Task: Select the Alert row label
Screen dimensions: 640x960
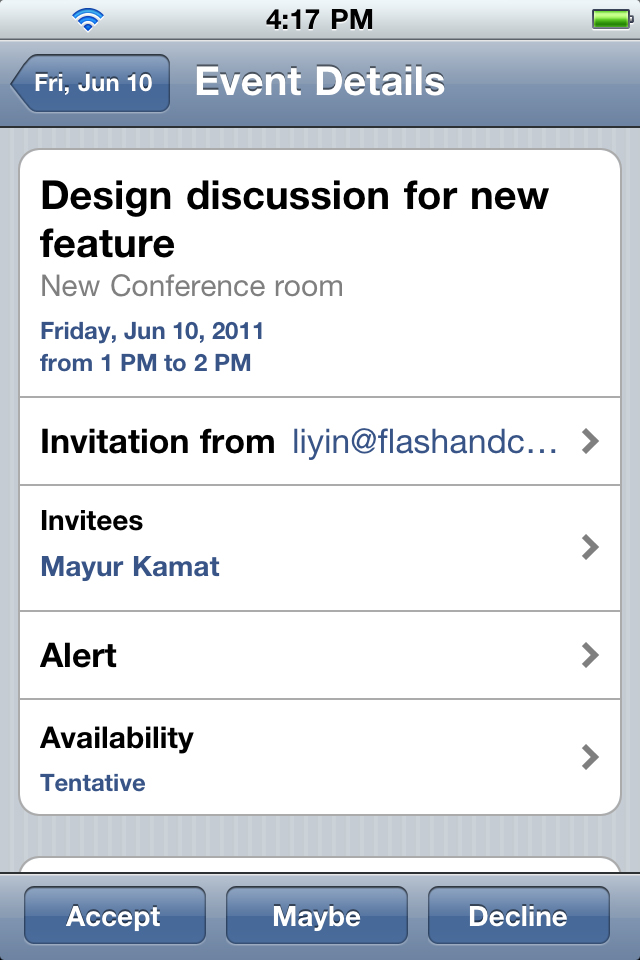Action: [78, 655]
